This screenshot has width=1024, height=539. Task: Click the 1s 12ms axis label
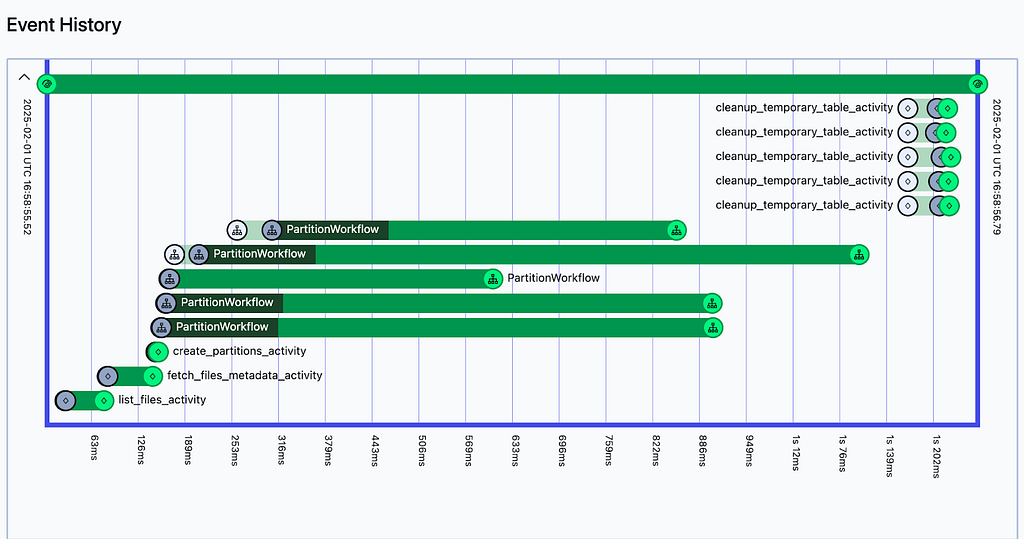(x=796, y=453)
